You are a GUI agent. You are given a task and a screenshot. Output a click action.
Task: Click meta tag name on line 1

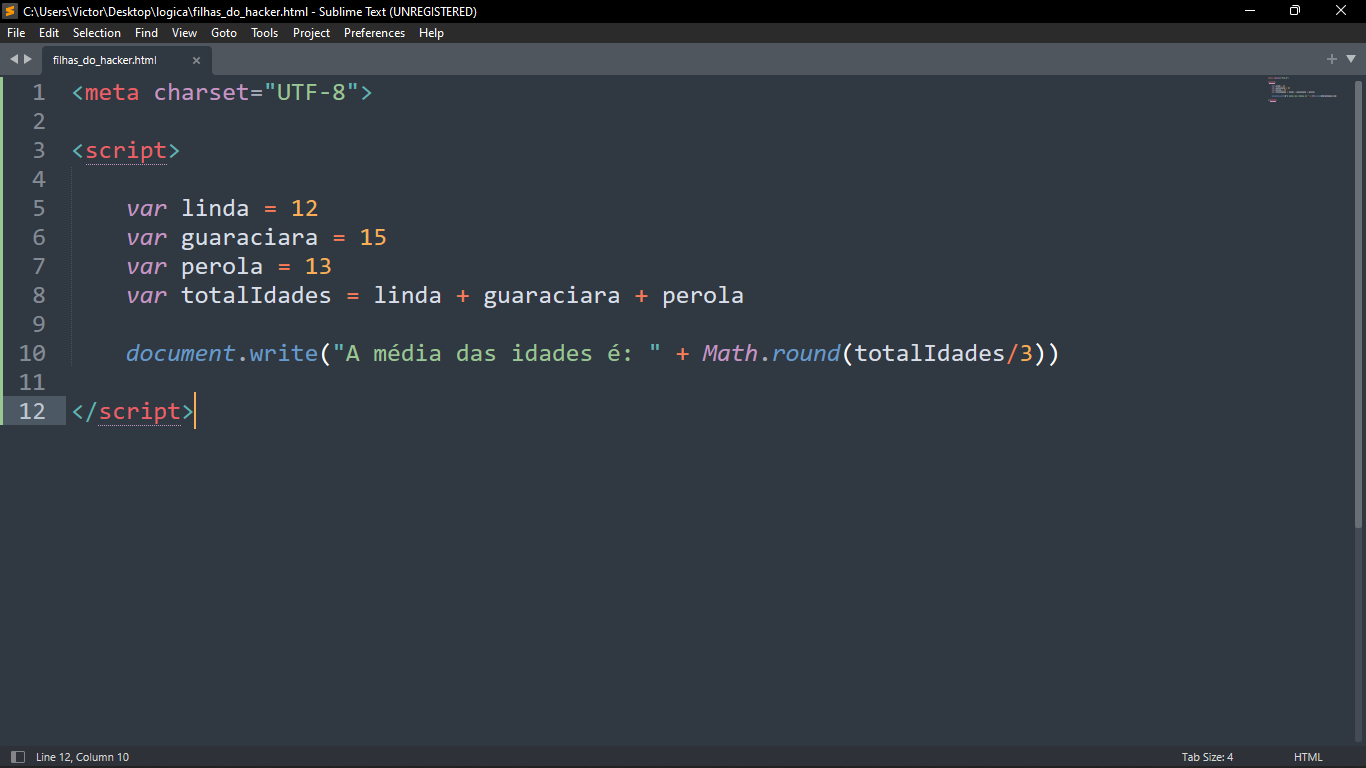click(112, 92)
